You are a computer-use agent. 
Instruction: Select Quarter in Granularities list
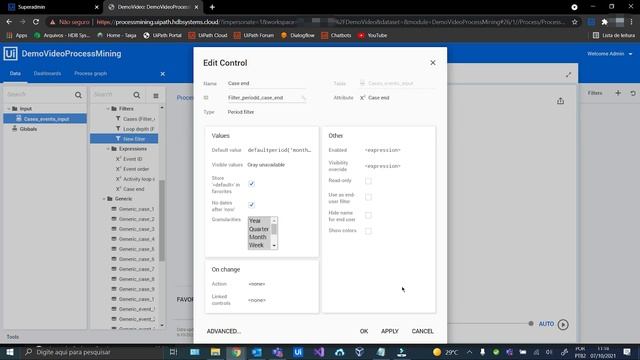pos(259,229)
